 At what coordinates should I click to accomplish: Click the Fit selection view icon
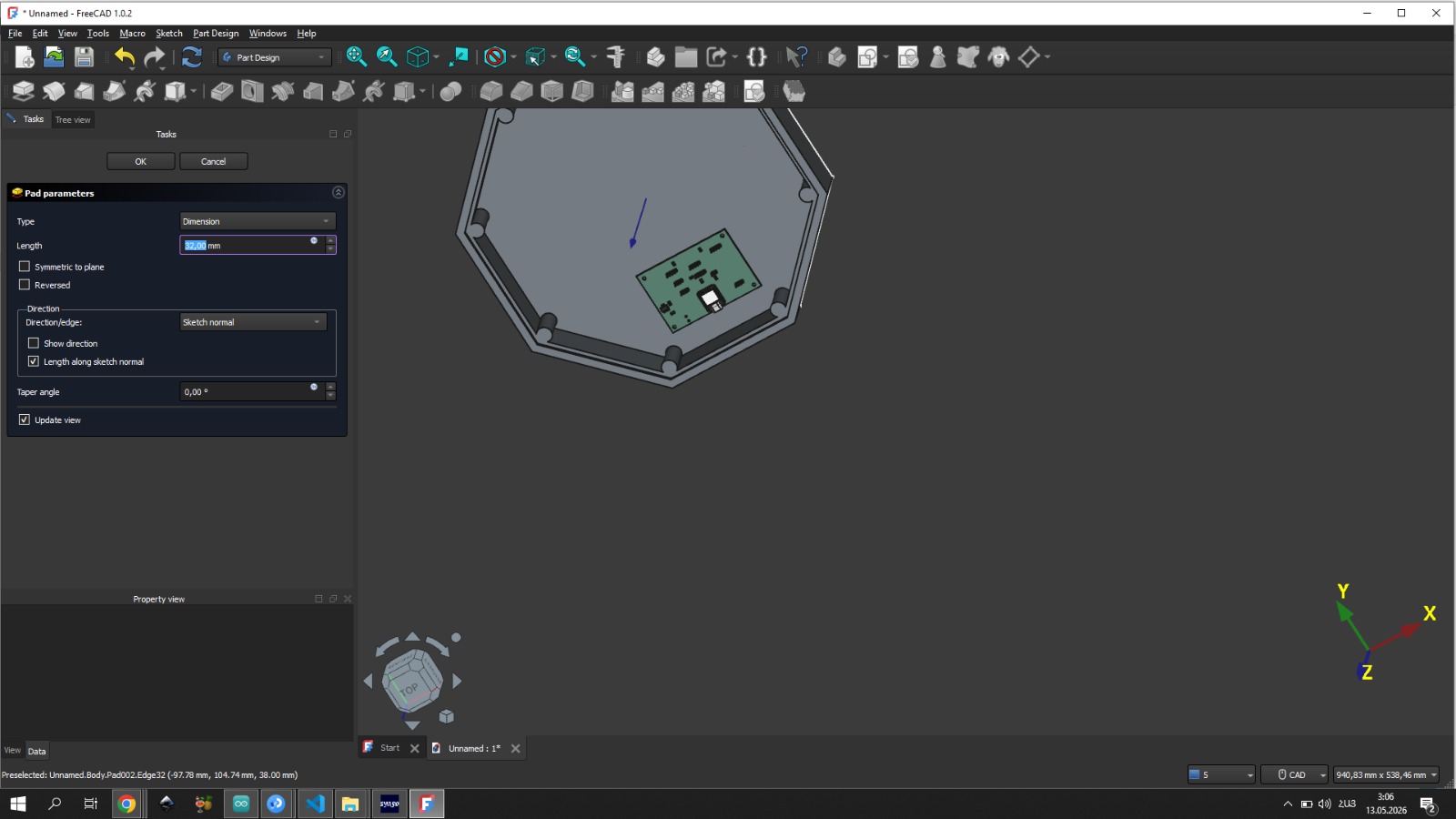(387, 57)
